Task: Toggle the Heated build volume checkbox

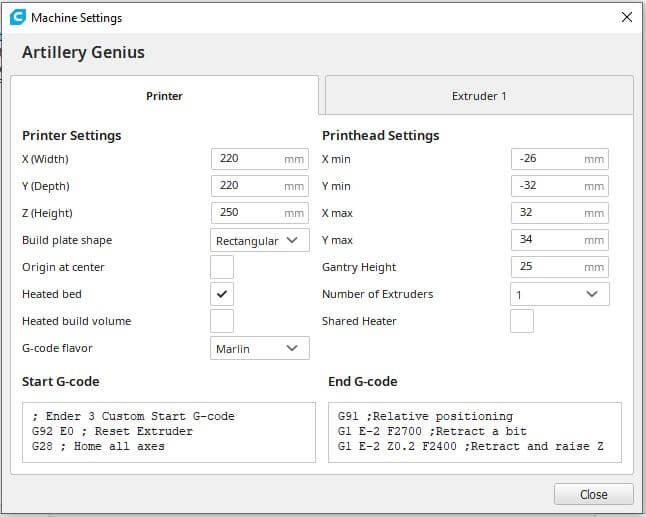Action: click(x=222, y=321)
